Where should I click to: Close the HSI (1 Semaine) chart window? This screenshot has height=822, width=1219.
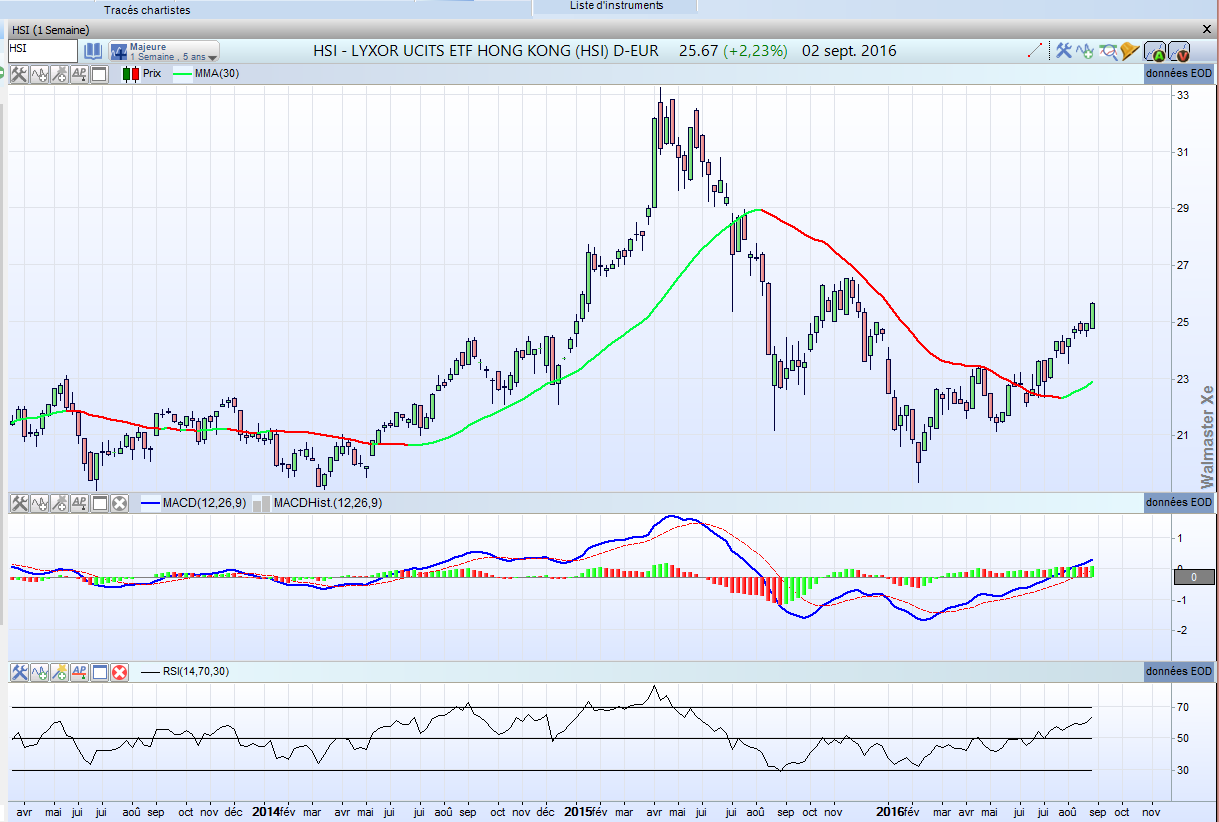(x=1208, y=29)
